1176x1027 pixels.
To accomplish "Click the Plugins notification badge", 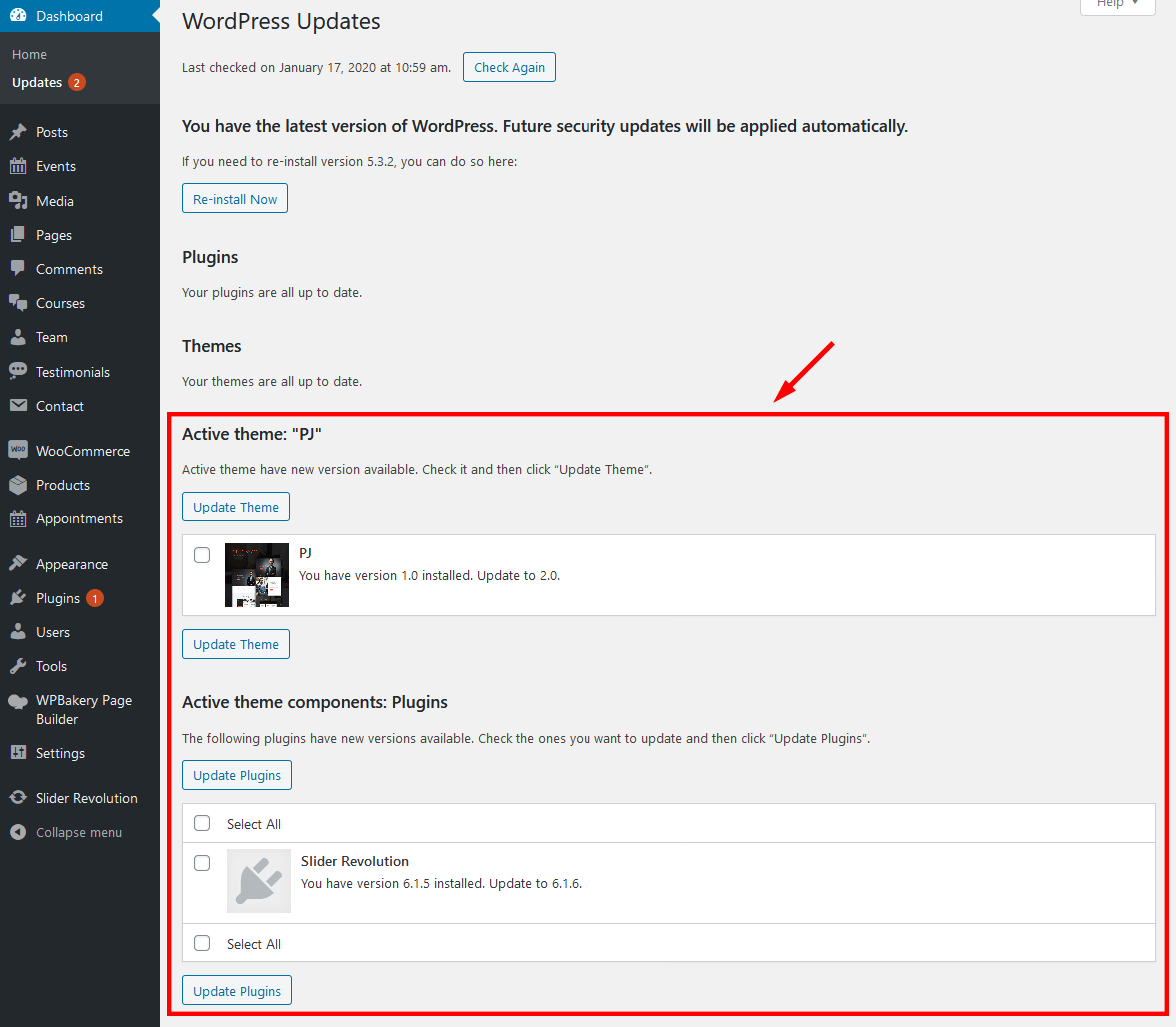I will click(95, 599).
